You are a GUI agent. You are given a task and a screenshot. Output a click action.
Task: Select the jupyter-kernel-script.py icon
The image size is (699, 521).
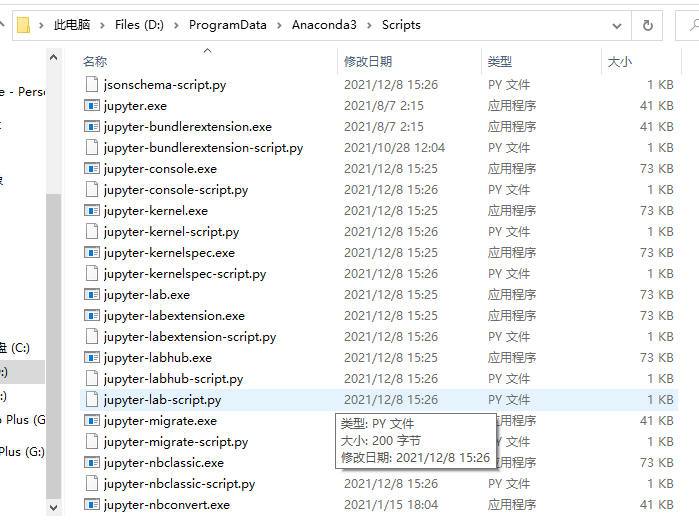click(92, 231)
